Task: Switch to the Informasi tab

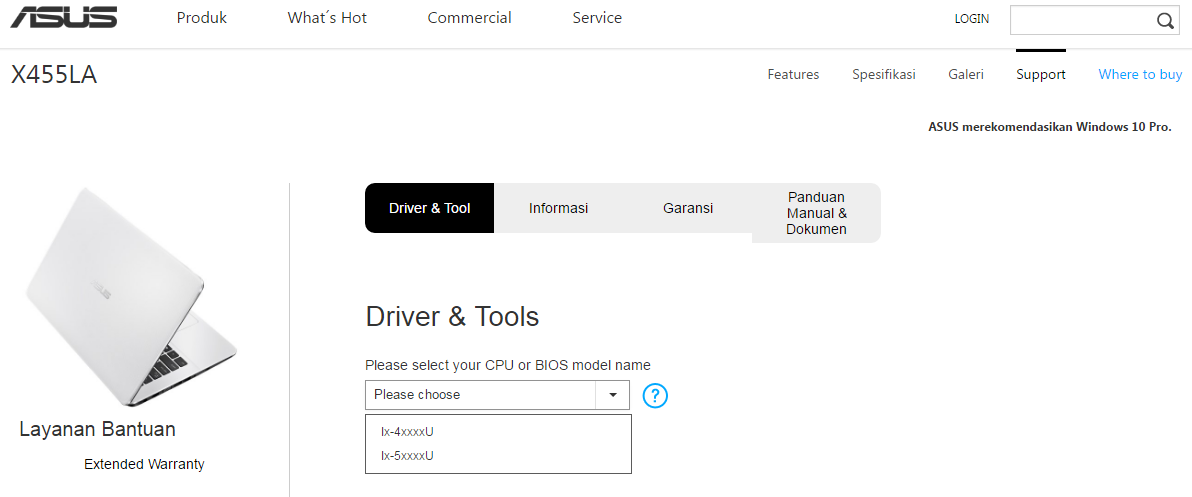Action: coord(558,208)
